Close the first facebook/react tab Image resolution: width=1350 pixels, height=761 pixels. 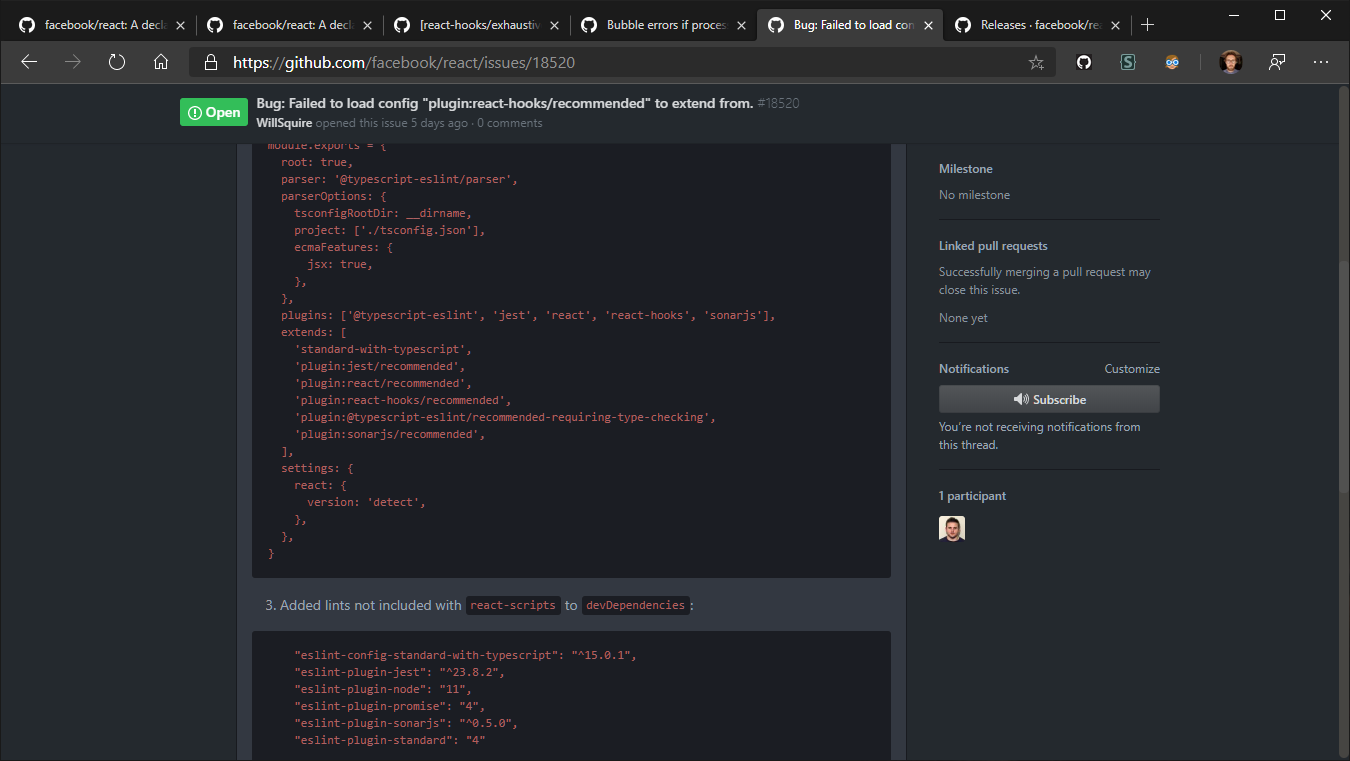pos(179,25)
